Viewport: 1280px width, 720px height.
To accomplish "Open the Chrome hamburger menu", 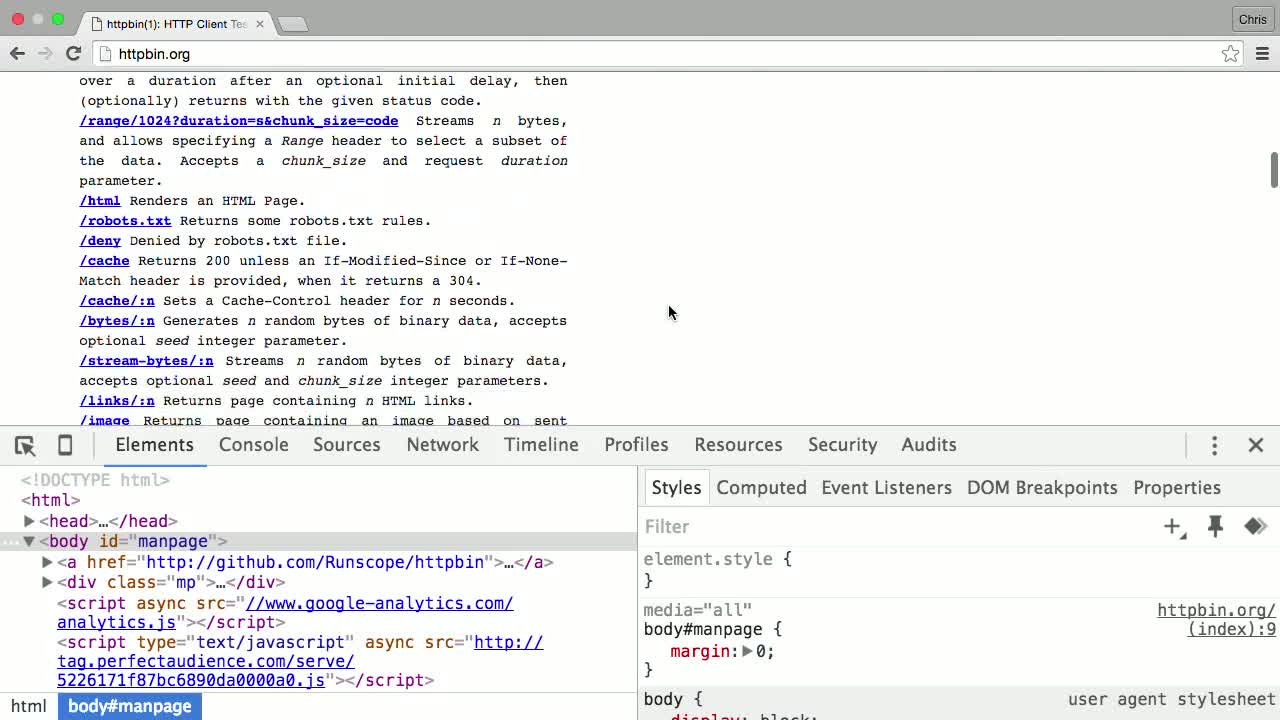I will point(1262,54).
